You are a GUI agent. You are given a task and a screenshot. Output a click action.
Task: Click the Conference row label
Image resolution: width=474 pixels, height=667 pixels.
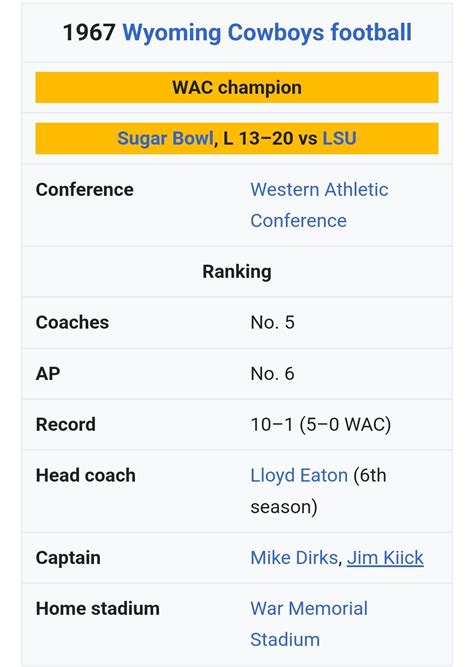[x=85, y=190]
